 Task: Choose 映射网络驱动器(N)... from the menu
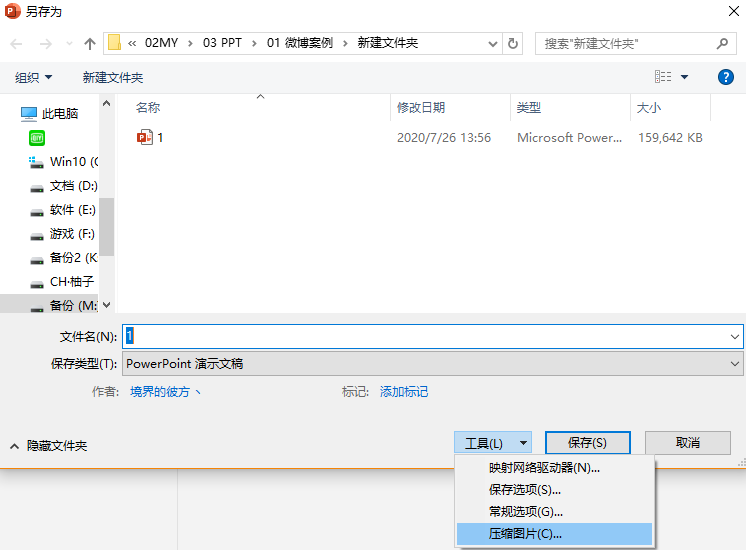pos(554,468)
